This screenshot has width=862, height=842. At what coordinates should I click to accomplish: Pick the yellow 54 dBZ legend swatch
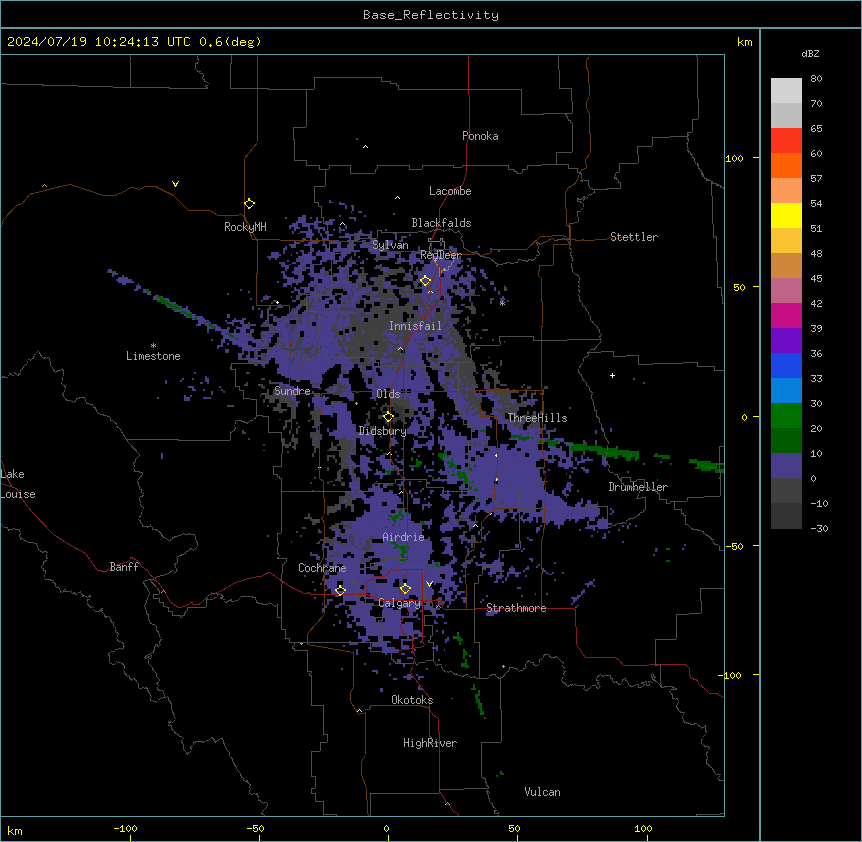pyautogui.click(x=786, y=215)
